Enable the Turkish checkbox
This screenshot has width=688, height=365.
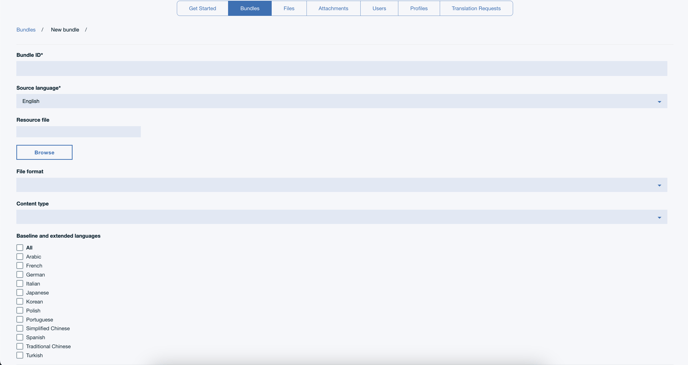20,355
